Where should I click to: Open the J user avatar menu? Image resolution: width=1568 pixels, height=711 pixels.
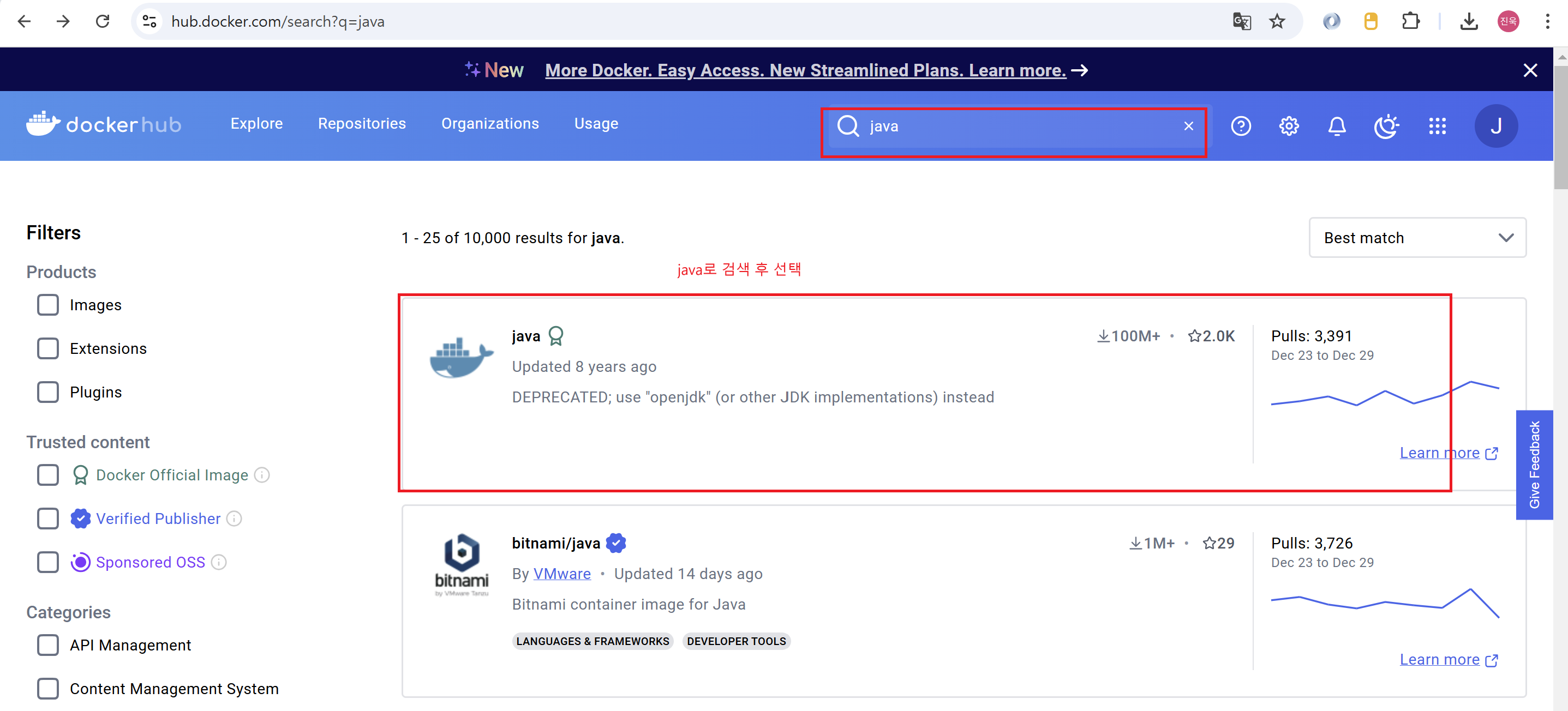tap(1495, 126)
